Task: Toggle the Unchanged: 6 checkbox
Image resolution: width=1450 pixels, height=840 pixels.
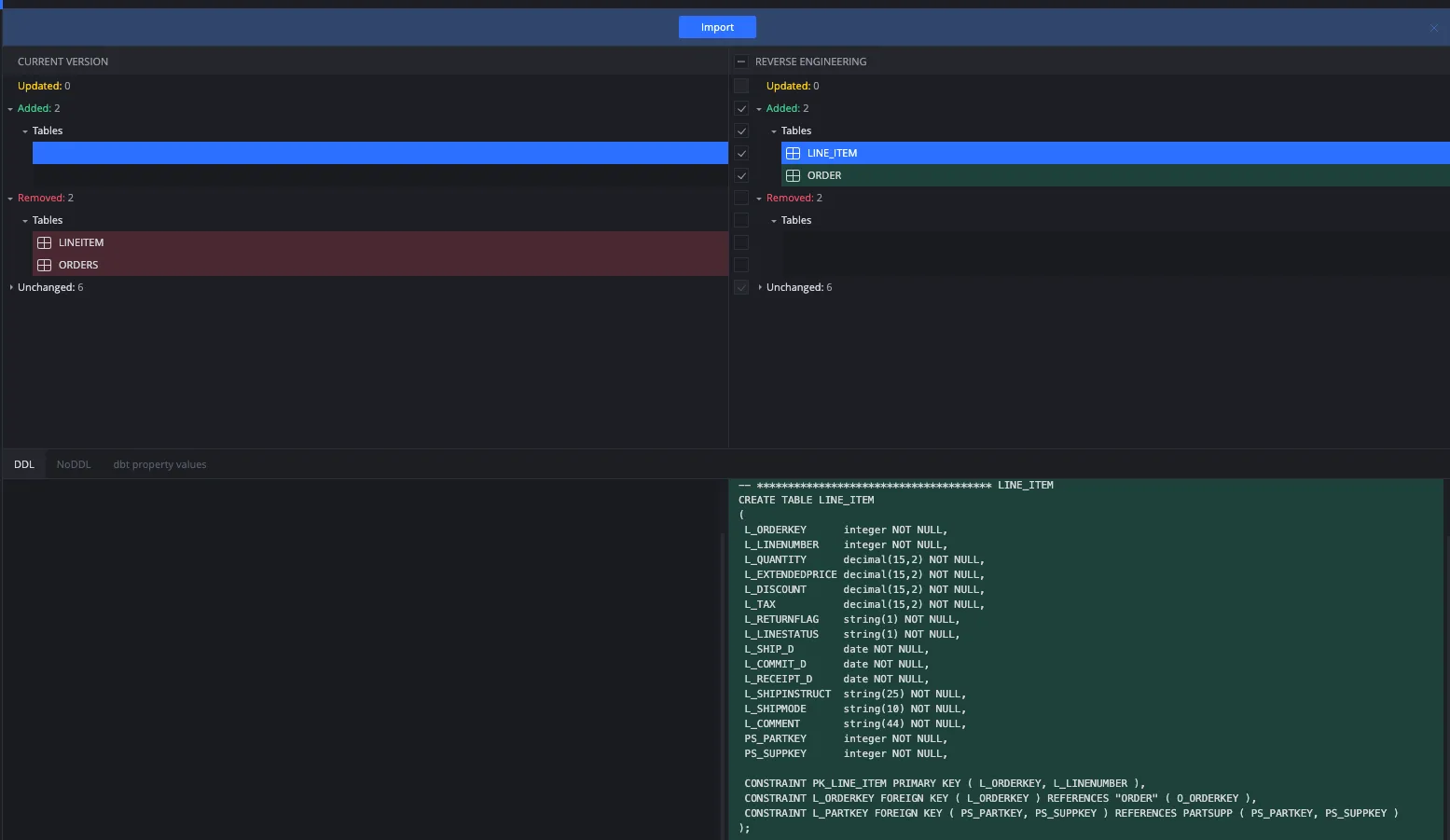Action: (741, 287)
